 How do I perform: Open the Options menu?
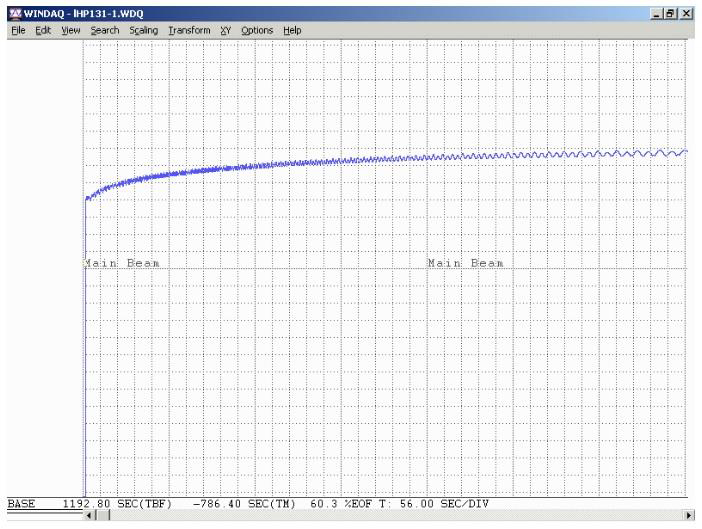(x=257, y=30)
